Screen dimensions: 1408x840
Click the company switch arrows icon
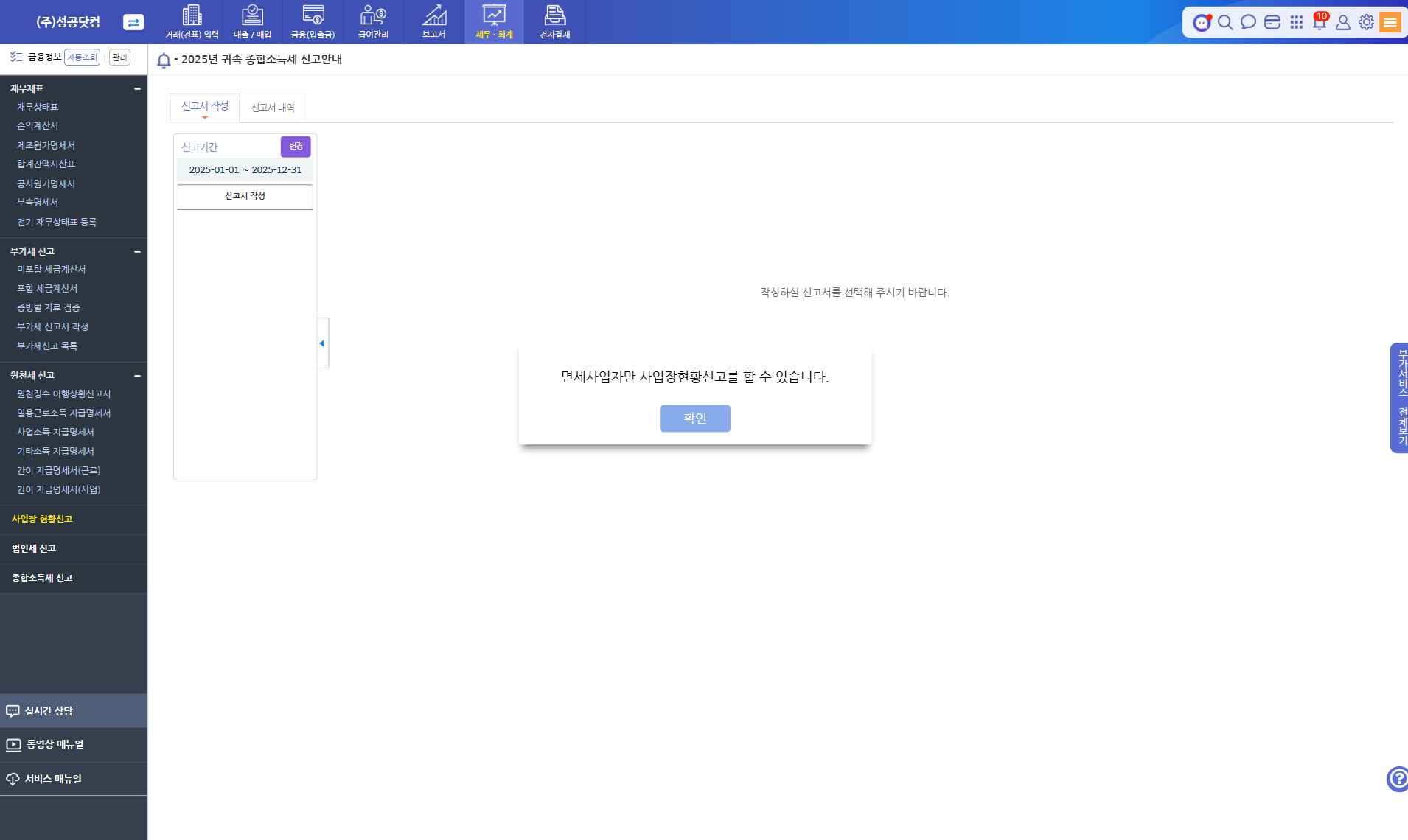point(133,22)
